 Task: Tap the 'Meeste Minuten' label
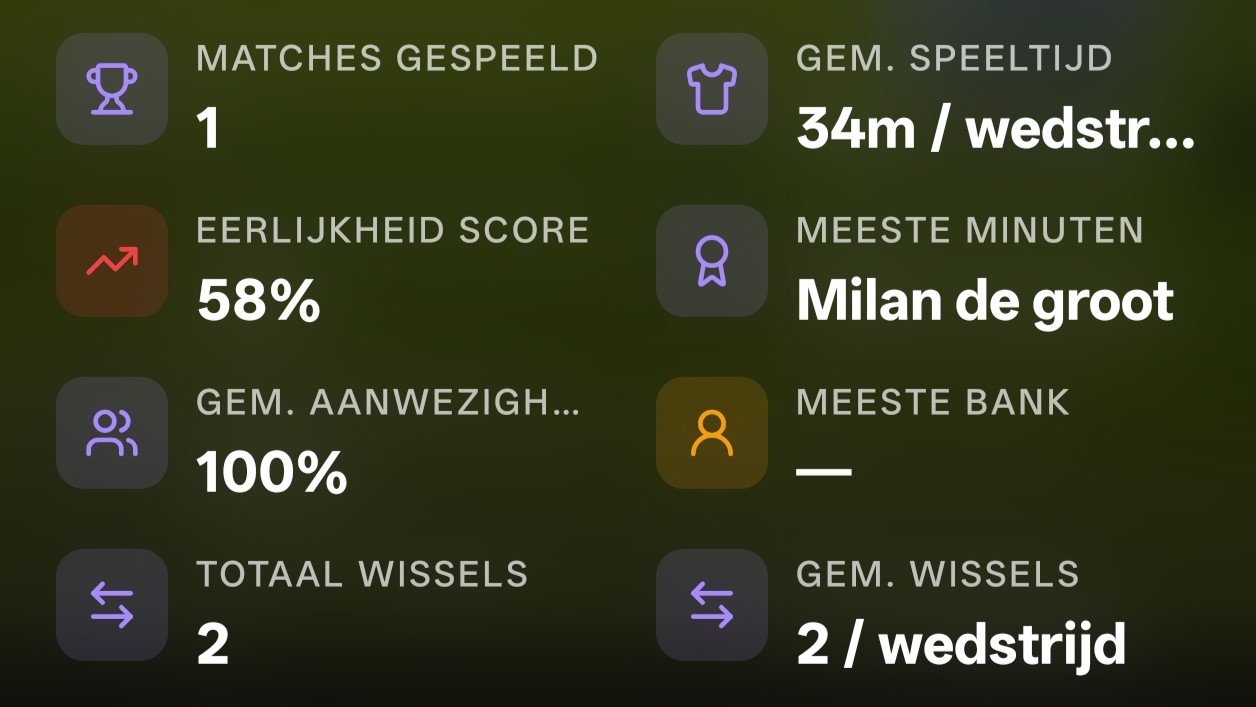pyautogui.click(x=969, y=230)
